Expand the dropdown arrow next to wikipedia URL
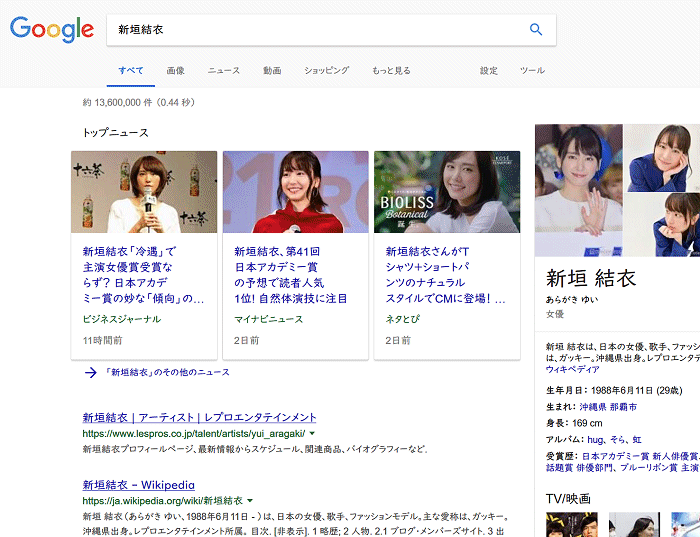Screen dimensions: 700x537 [x=250, y=501]
